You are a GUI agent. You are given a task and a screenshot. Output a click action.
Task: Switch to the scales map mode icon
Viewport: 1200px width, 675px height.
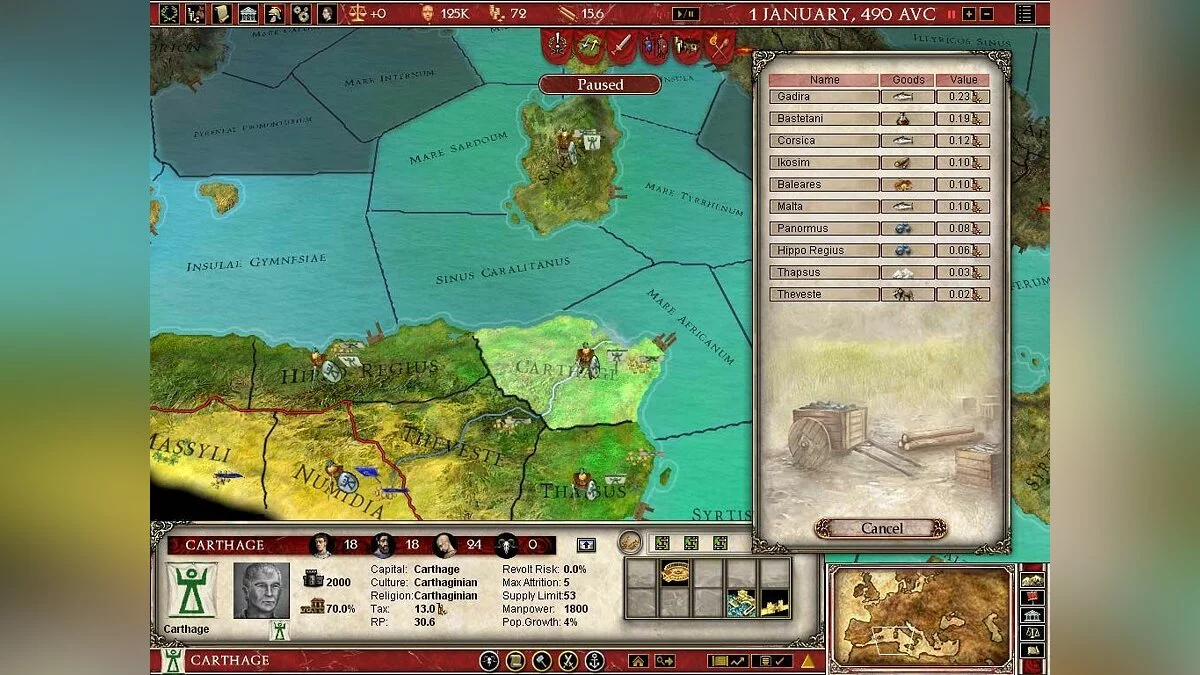tap(1032, 633)
